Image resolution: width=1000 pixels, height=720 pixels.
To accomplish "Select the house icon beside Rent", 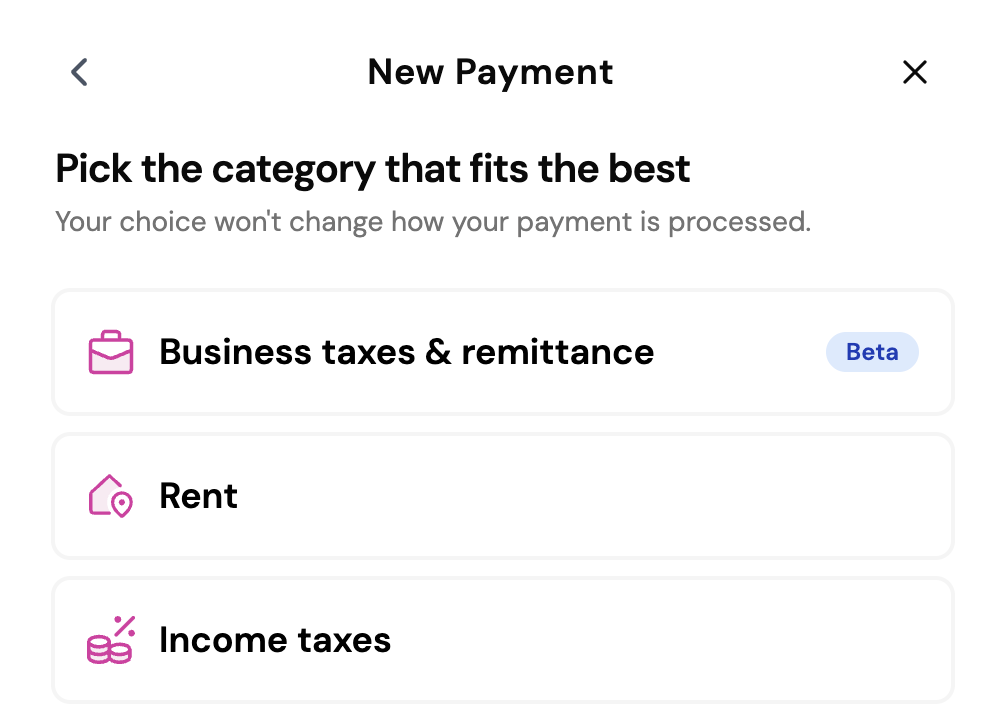I will pyautogui.click(x=108, y=495).
